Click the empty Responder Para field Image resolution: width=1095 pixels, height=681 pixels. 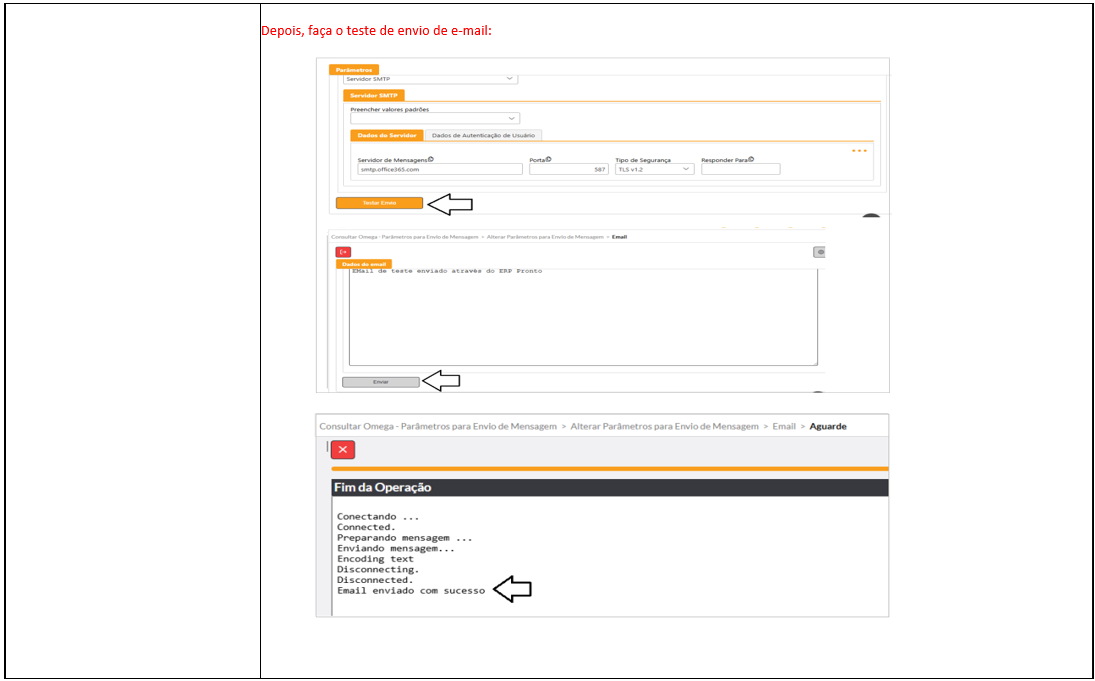click(x=740, y=170)
